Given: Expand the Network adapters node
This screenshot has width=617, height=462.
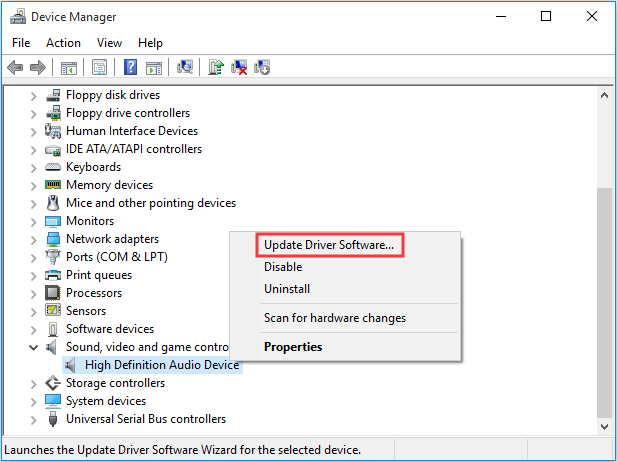Looking at the screenshot, I should click(34, 240).
